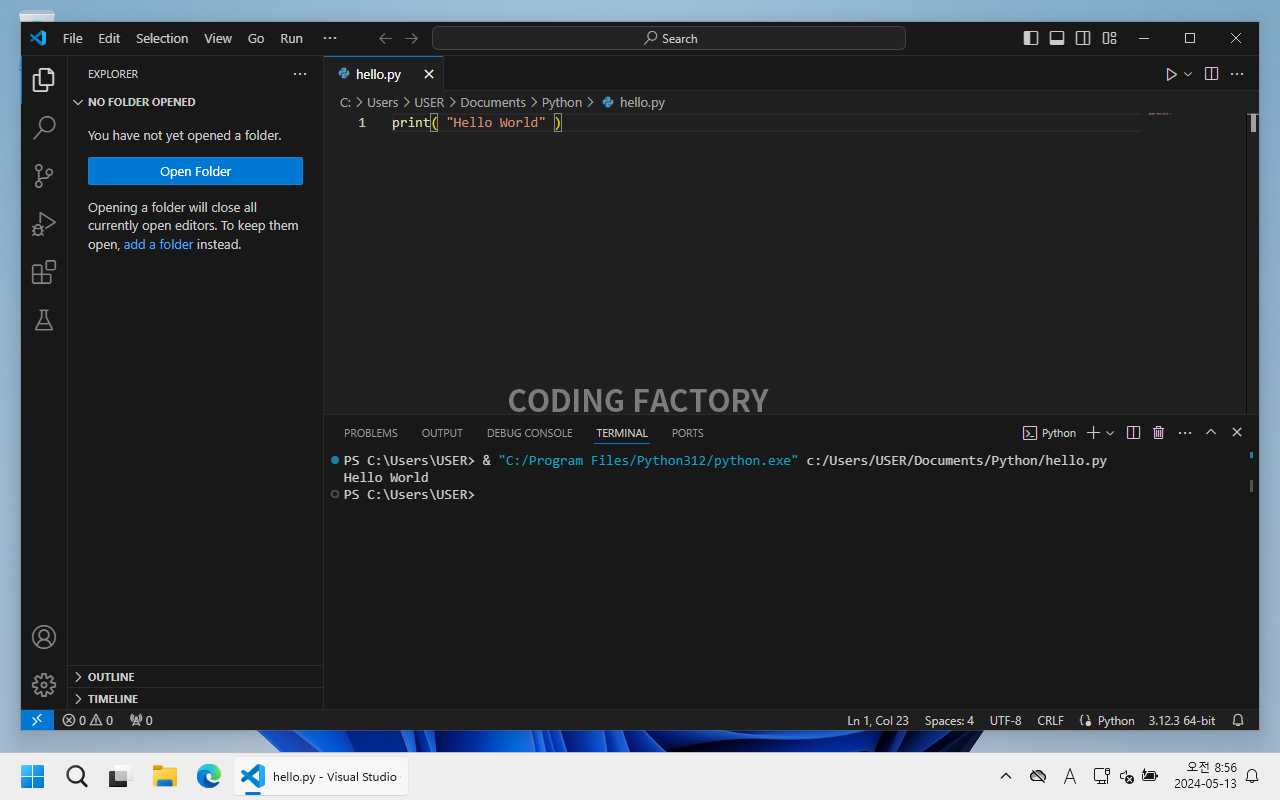
Task: Expand the TIMELINE section
Action: [x=112, y=699]
